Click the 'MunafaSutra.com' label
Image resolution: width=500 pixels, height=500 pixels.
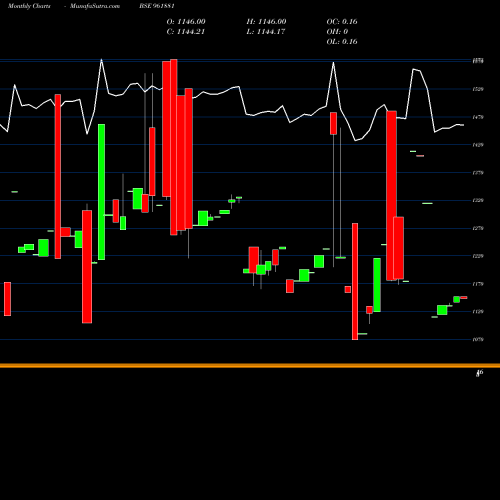95,6
